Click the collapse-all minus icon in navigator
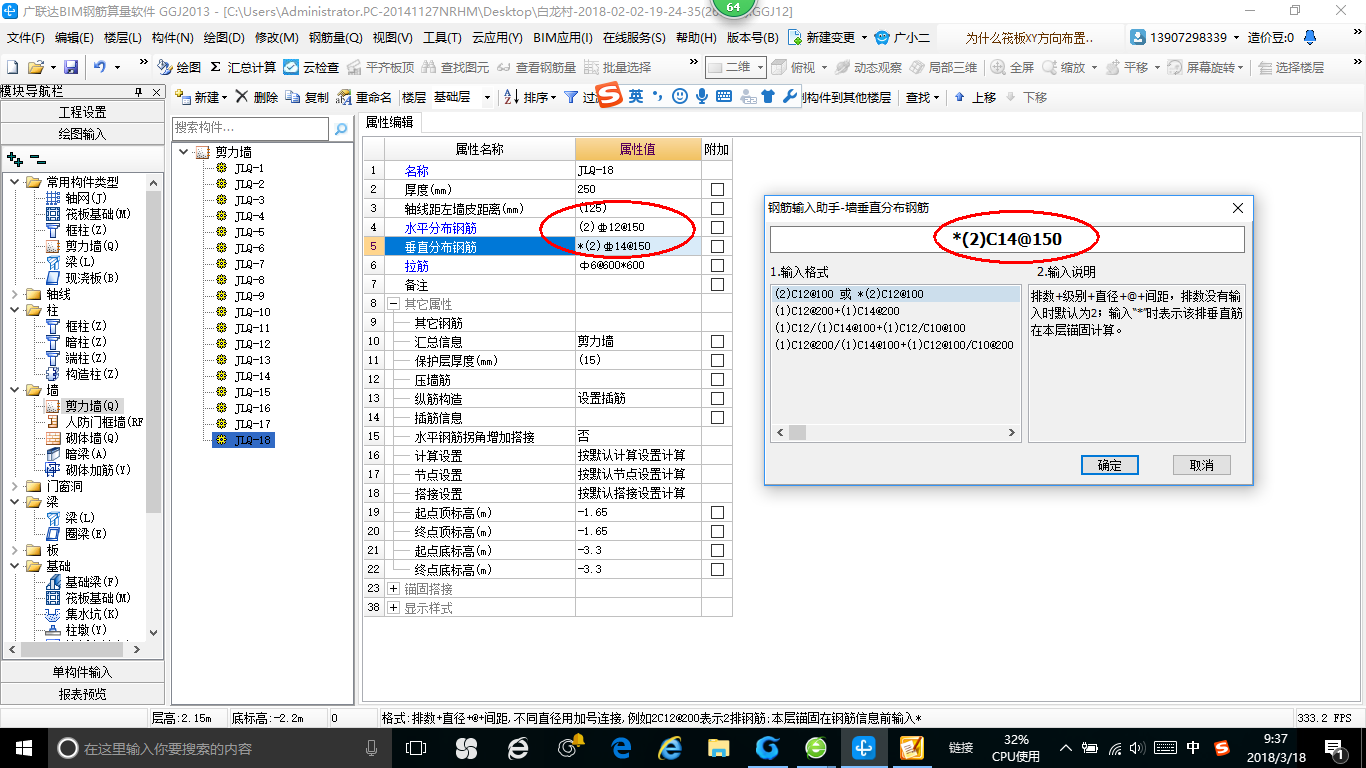Image resolution: width=1366 pixels, height=768 pixels. click(37, 158)
